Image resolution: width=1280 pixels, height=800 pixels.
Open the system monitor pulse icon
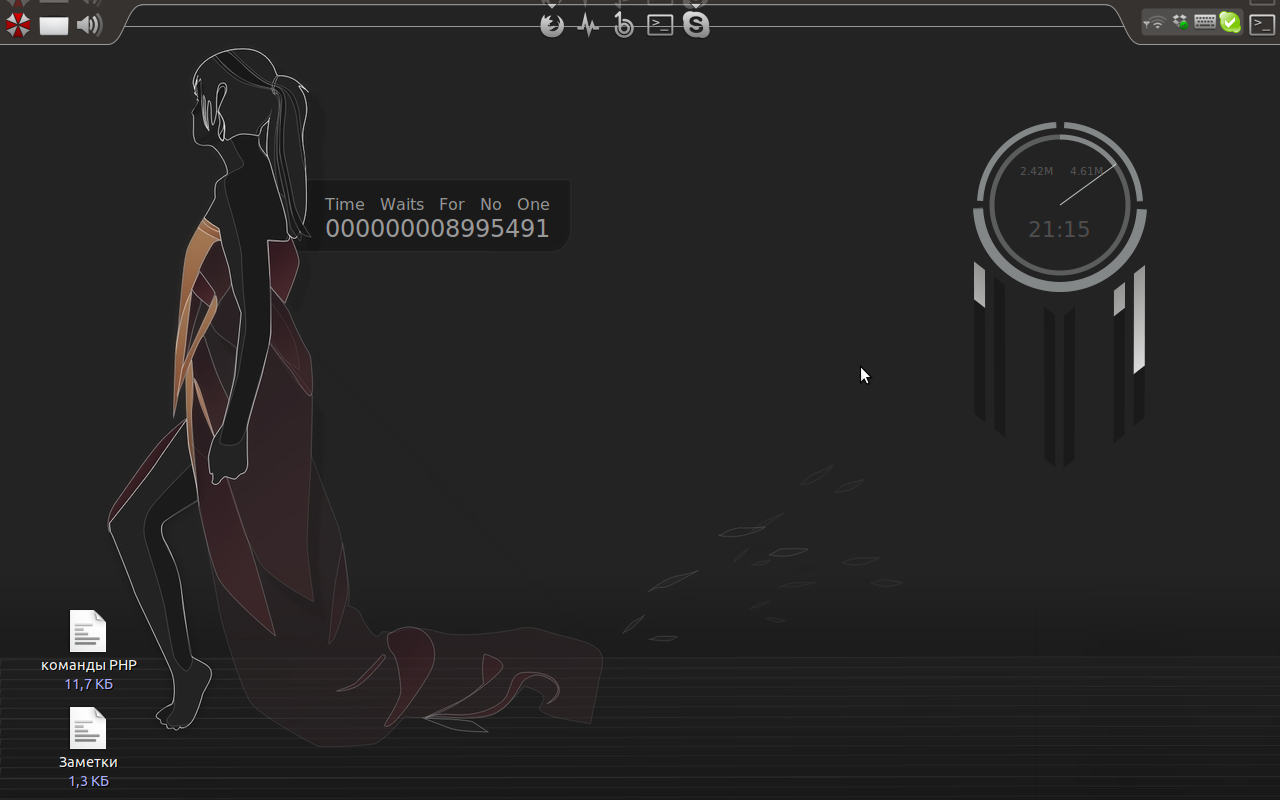pos(588,25)
